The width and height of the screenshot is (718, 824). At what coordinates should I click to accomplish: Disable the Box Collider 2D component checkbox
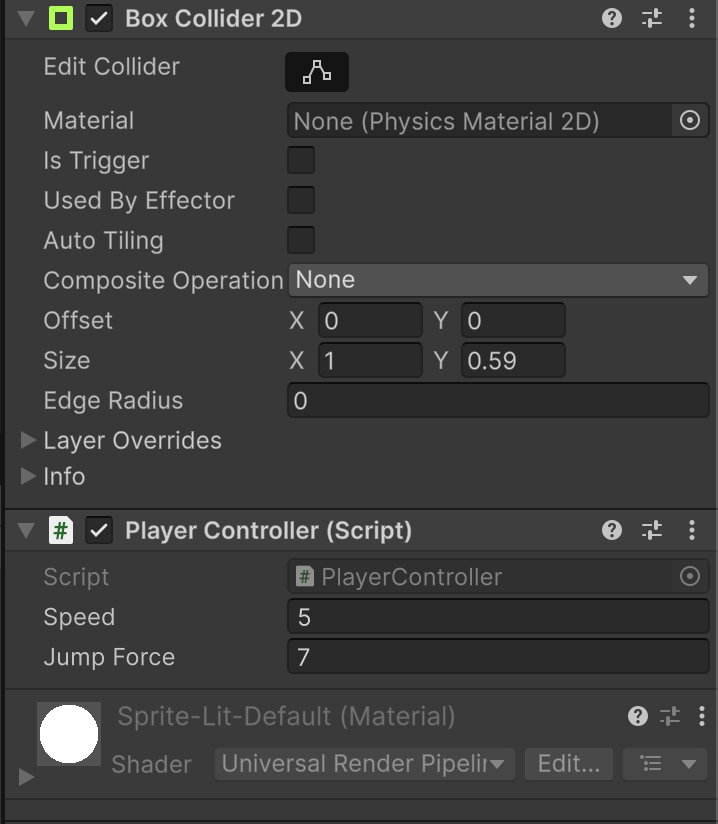click(x=99, y=18)
